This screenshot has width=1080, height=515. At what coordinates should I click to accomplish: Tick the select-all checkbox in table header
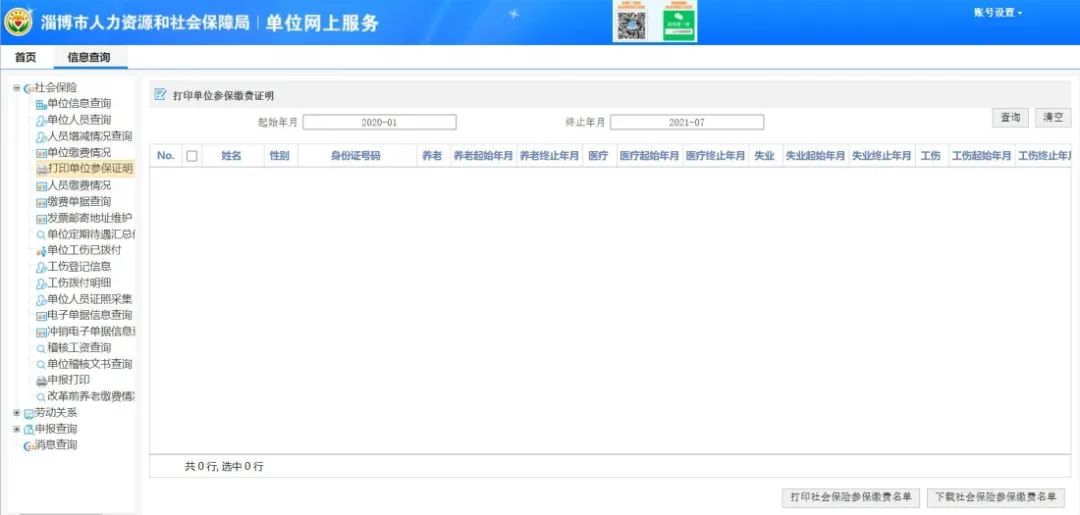coord(191,156)
